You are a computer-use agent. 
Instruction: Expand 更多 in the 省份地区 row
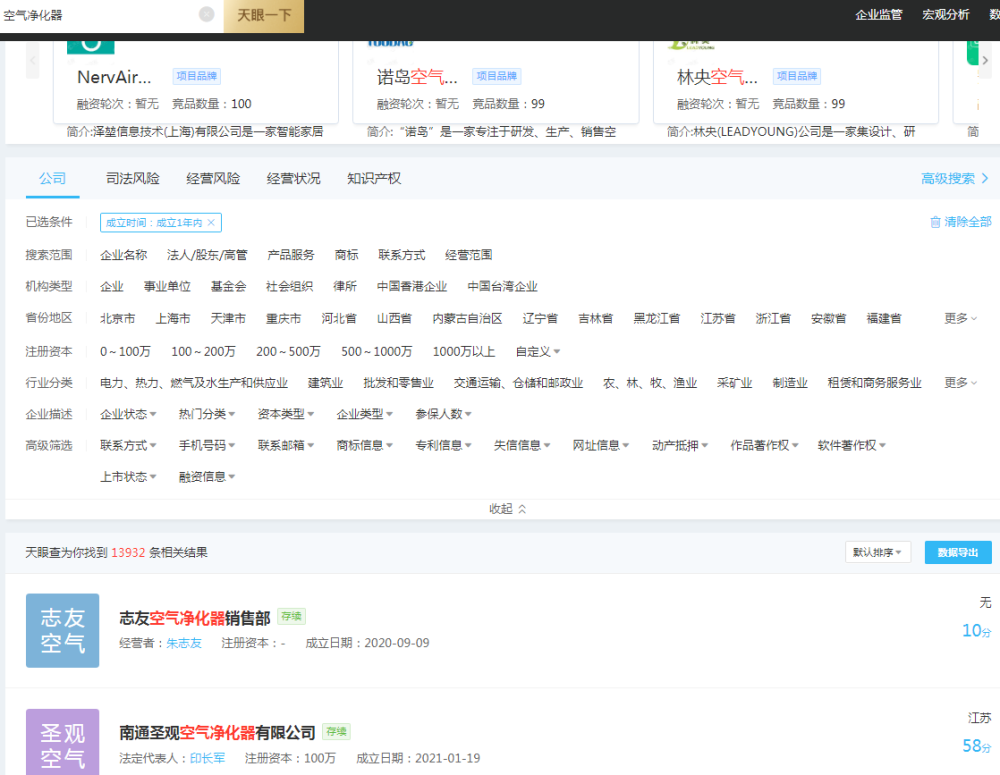point(960,318)
